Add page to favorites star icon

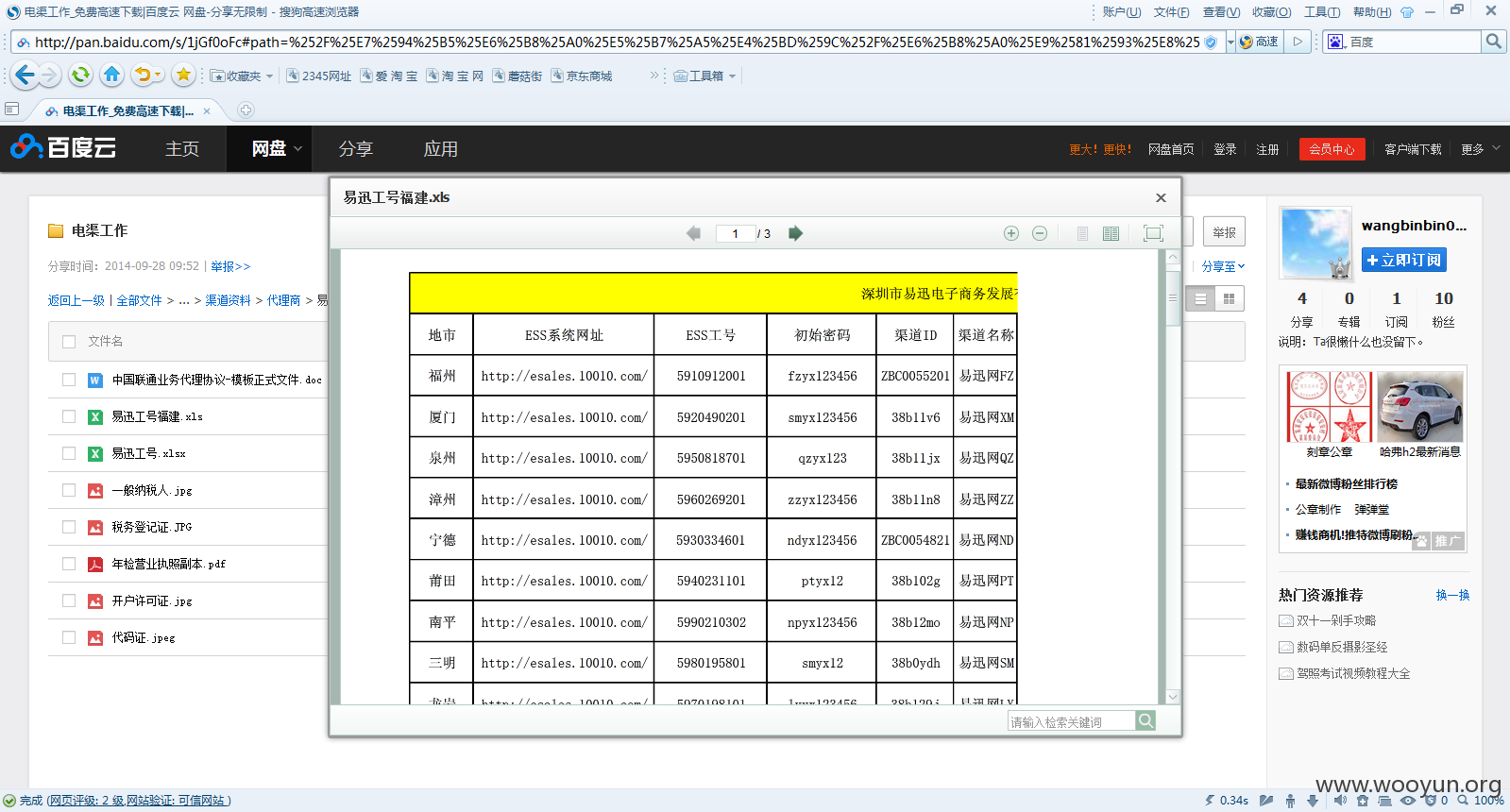[184, 75]
